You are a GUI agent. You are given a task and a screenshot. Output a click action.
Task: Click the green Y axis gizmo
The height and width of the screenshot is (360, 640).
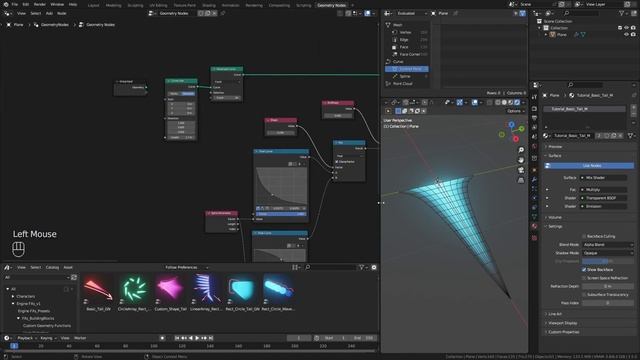[x=521, y=129]
